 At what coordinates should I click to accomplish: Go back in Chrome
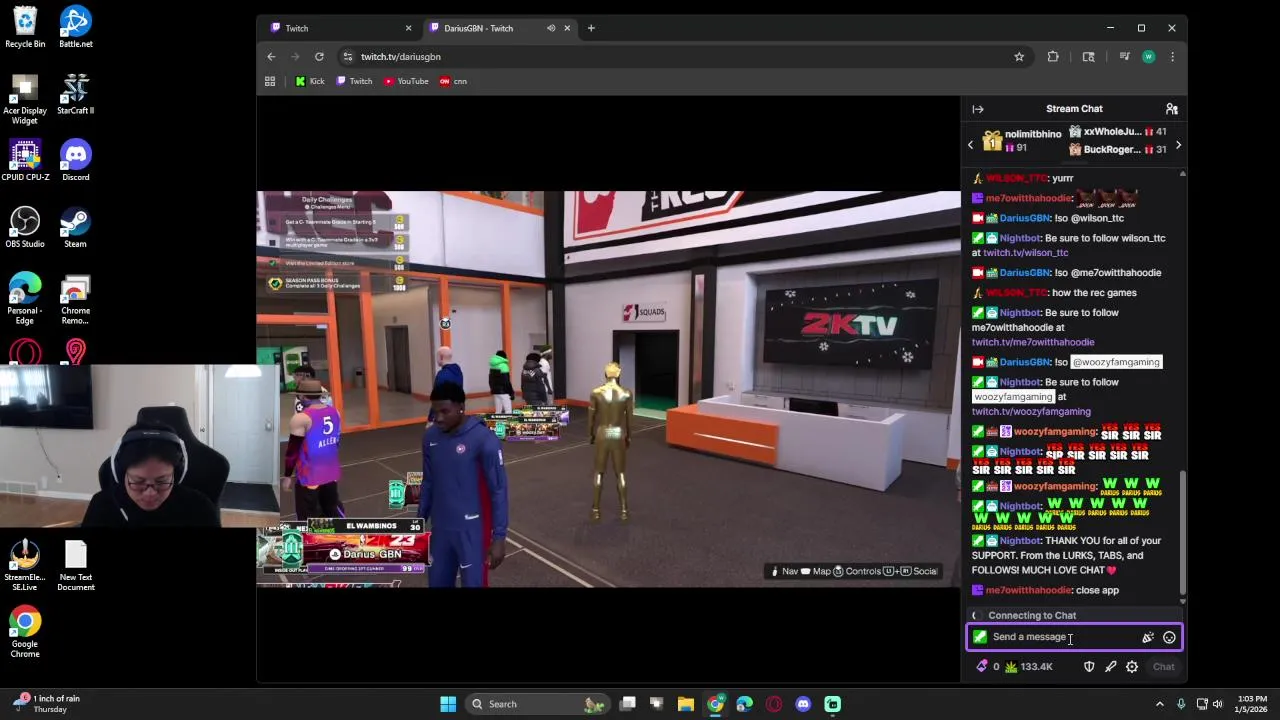271,57
